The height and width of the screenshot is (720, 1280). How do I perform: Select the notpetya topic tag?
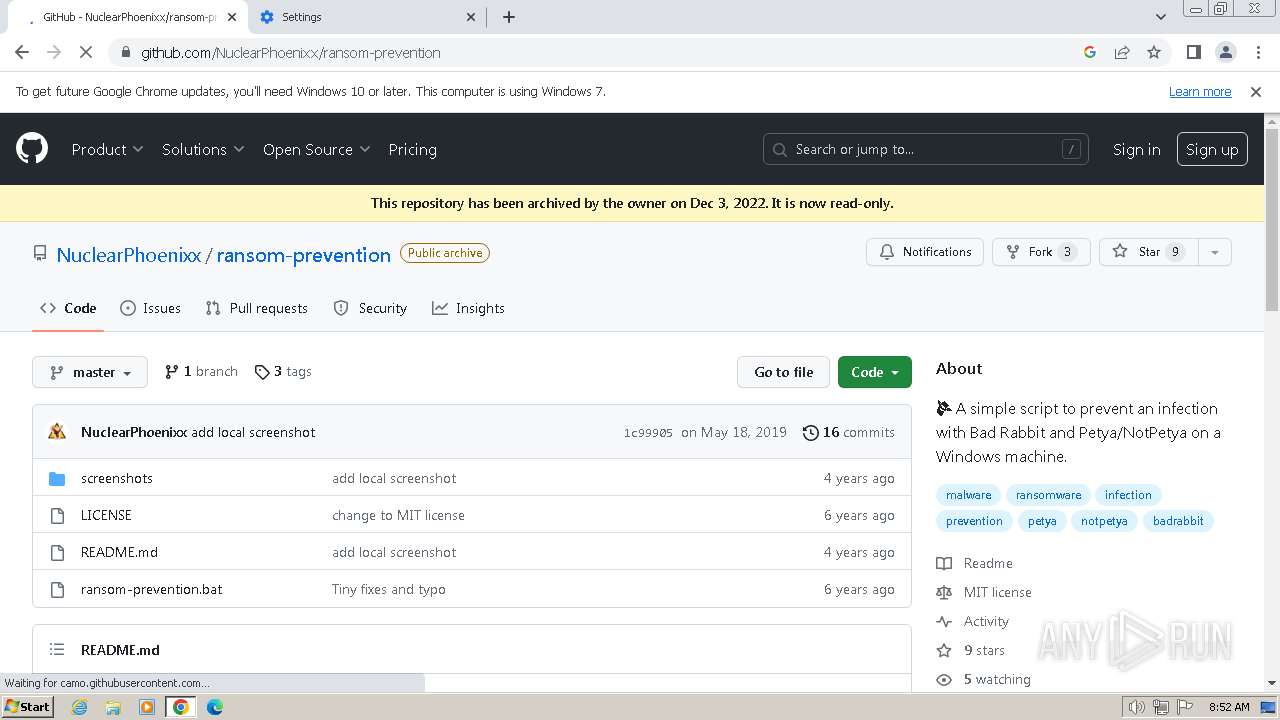1104,521
